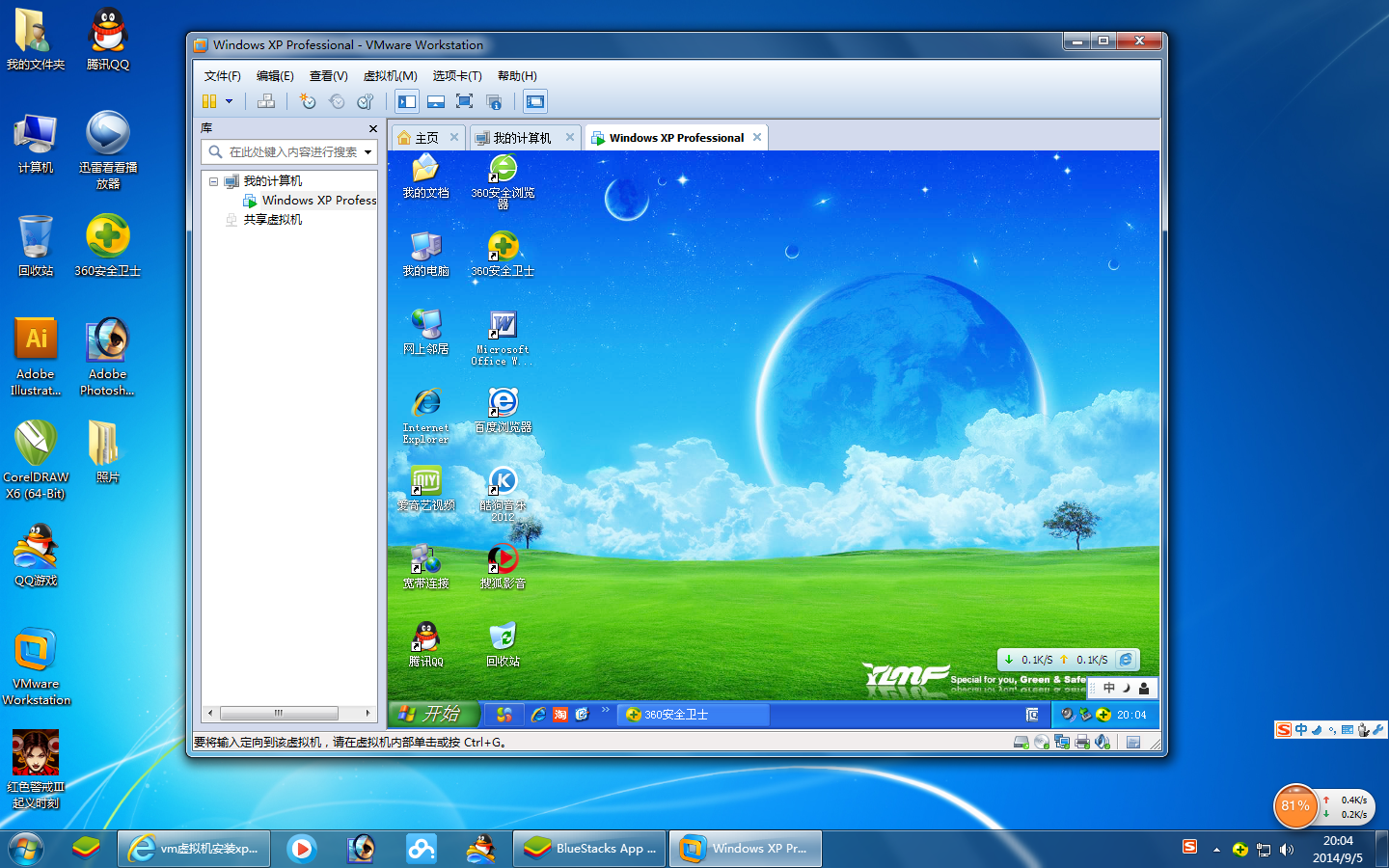Click the VMware suspend (pause) toolbar button

click(209, 101)
